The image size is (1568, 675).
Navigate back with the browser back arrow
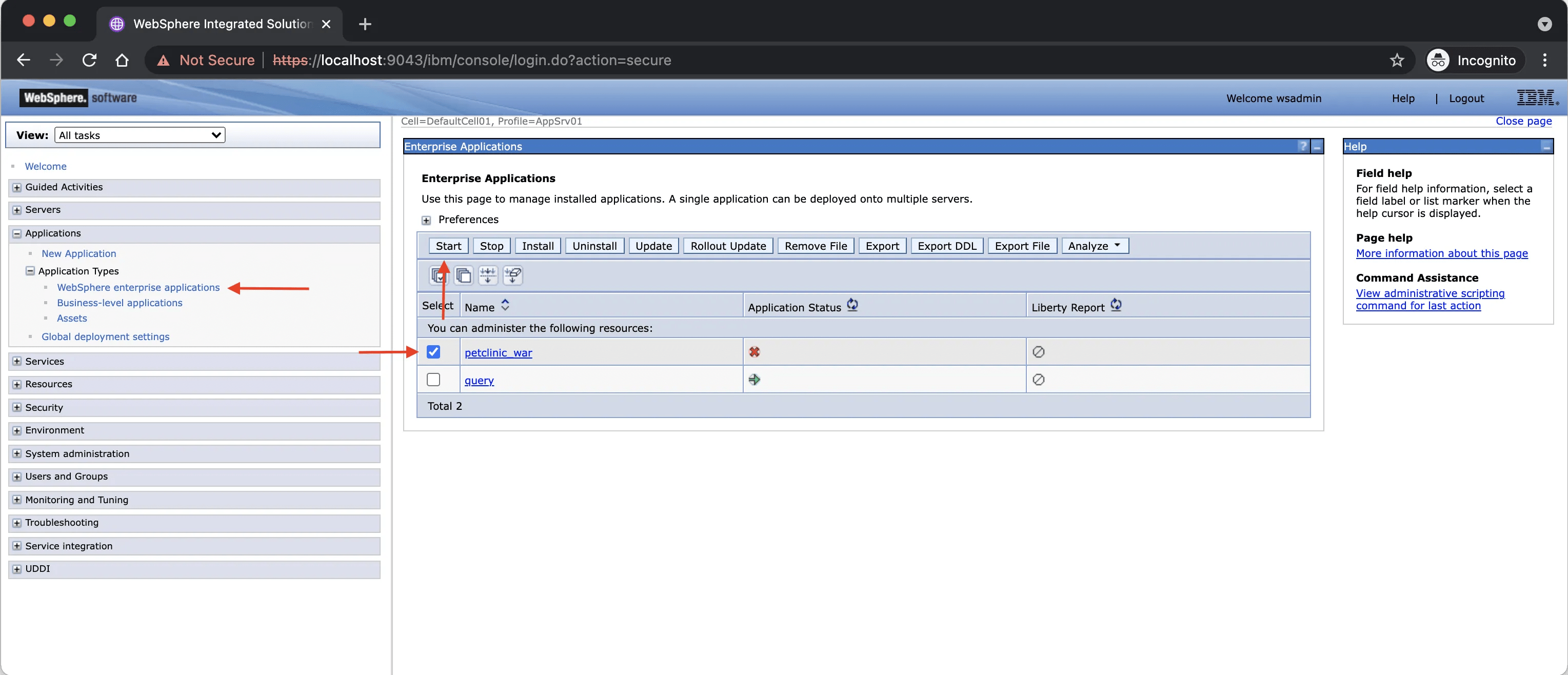[23, 59]
